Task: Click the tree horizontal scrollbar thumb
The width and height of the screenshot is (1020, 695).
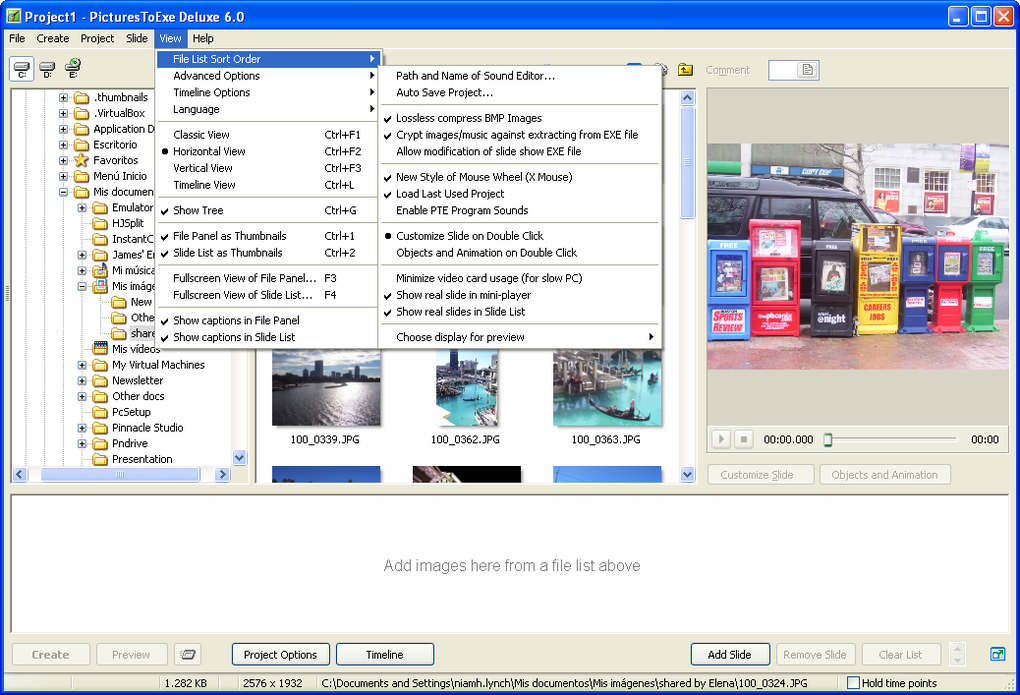Action: 120,474
